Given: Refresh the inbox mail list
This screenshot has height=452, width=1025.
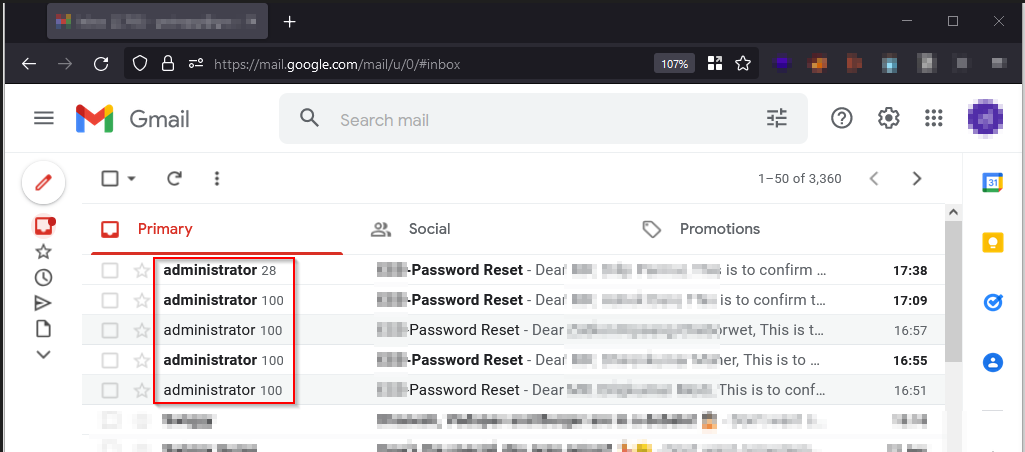Looking at the screenshot, I should (174, 179).
